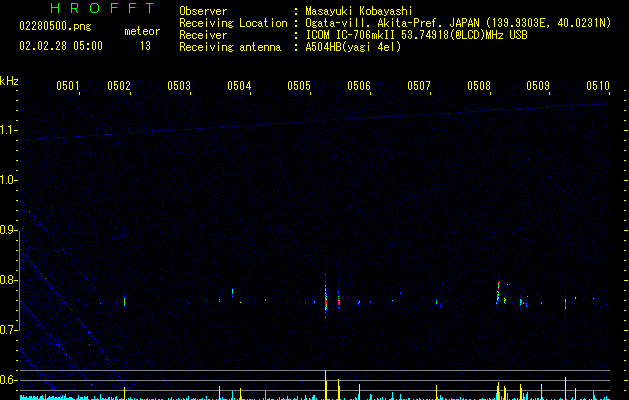
Task: Click the 0509 time marker
Action: click(538, 85)
